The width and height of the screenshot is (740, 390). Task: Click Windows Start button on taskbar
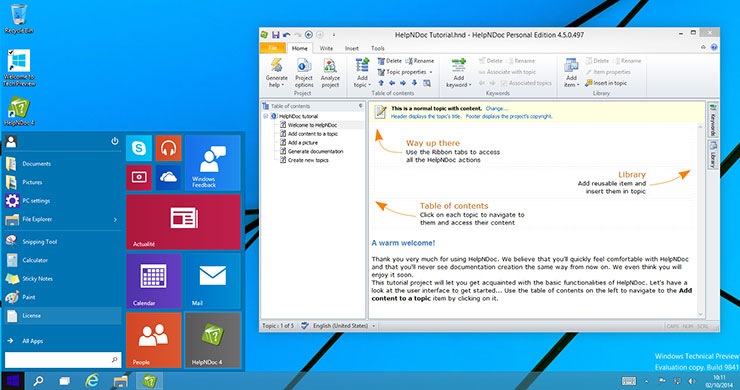click(12, 381)
